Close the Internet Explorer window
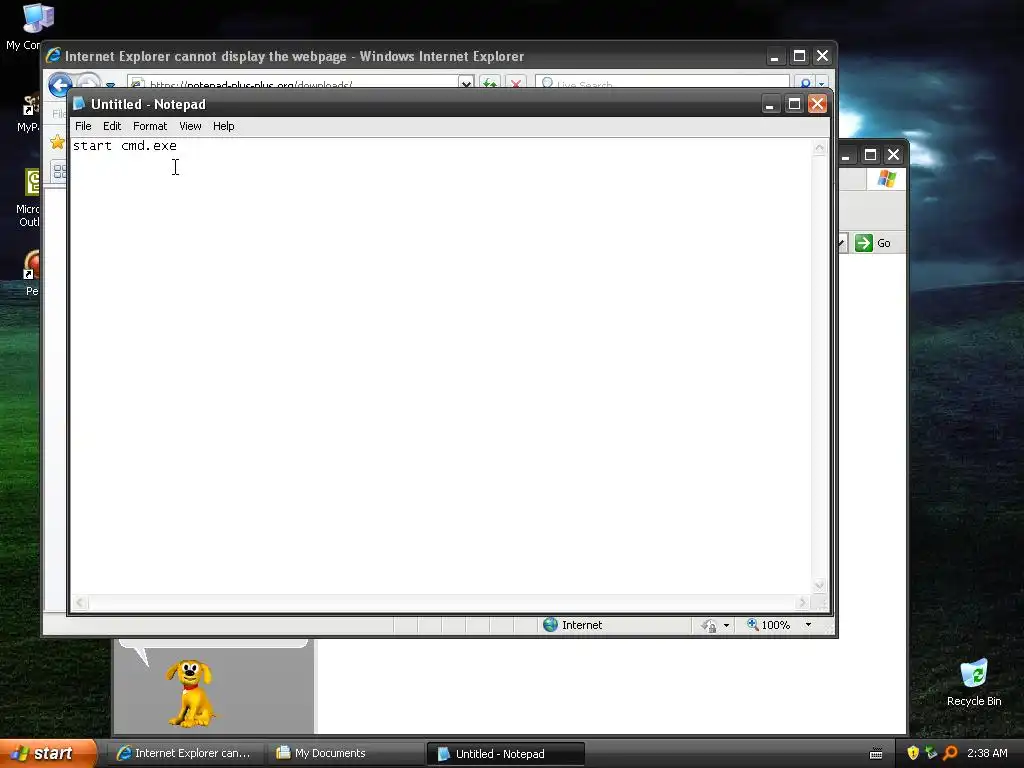Viewport: 1024px width, 768px height. pyautogui.click(x=822, y=56)
